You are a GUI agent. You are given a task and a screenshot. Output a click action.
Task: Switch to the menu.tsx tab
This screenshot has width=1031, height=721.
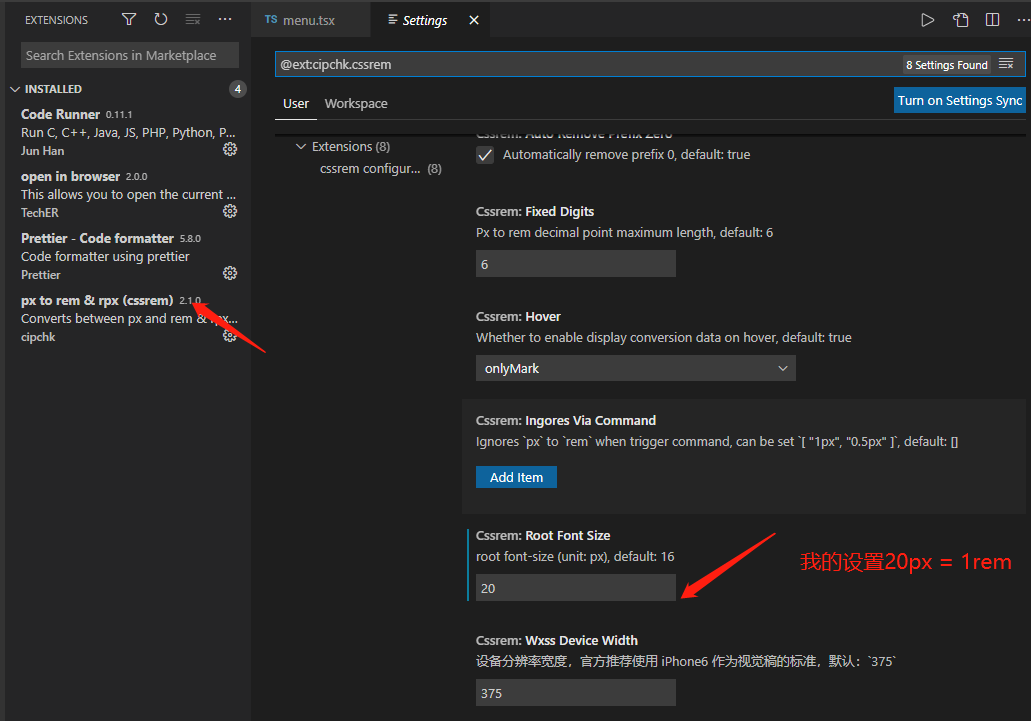pyautogui.click(x=310, y=19)
